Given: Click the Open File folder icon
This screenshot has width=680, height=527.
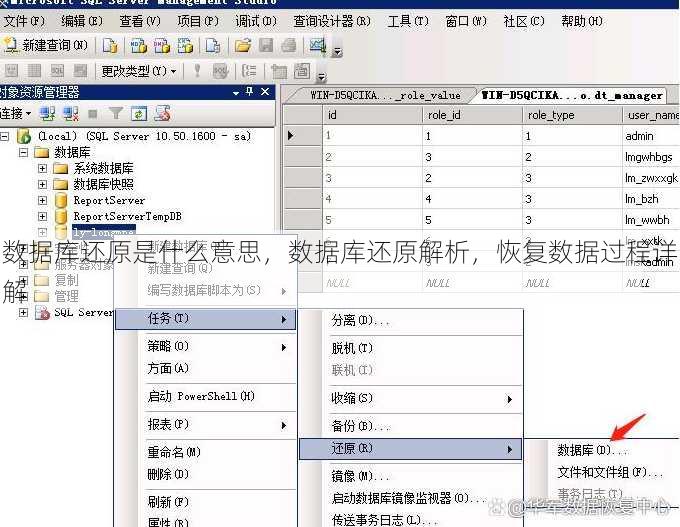Looking at the screenshot, I should click(243, 45).
